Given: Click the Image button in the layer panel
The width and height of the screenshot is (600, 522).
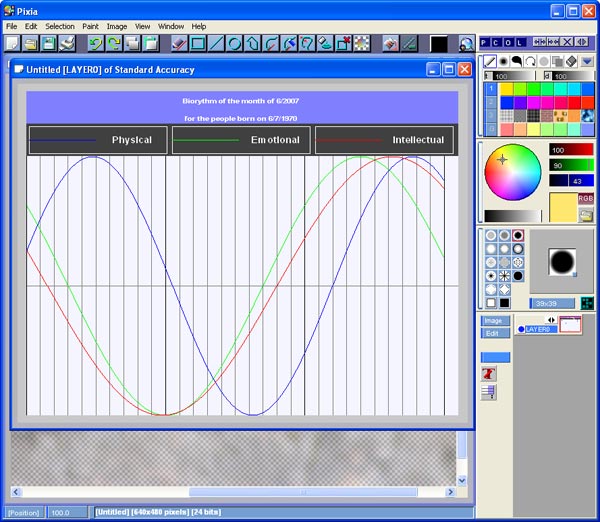Looking at the screenshot, I should [495, 321].
